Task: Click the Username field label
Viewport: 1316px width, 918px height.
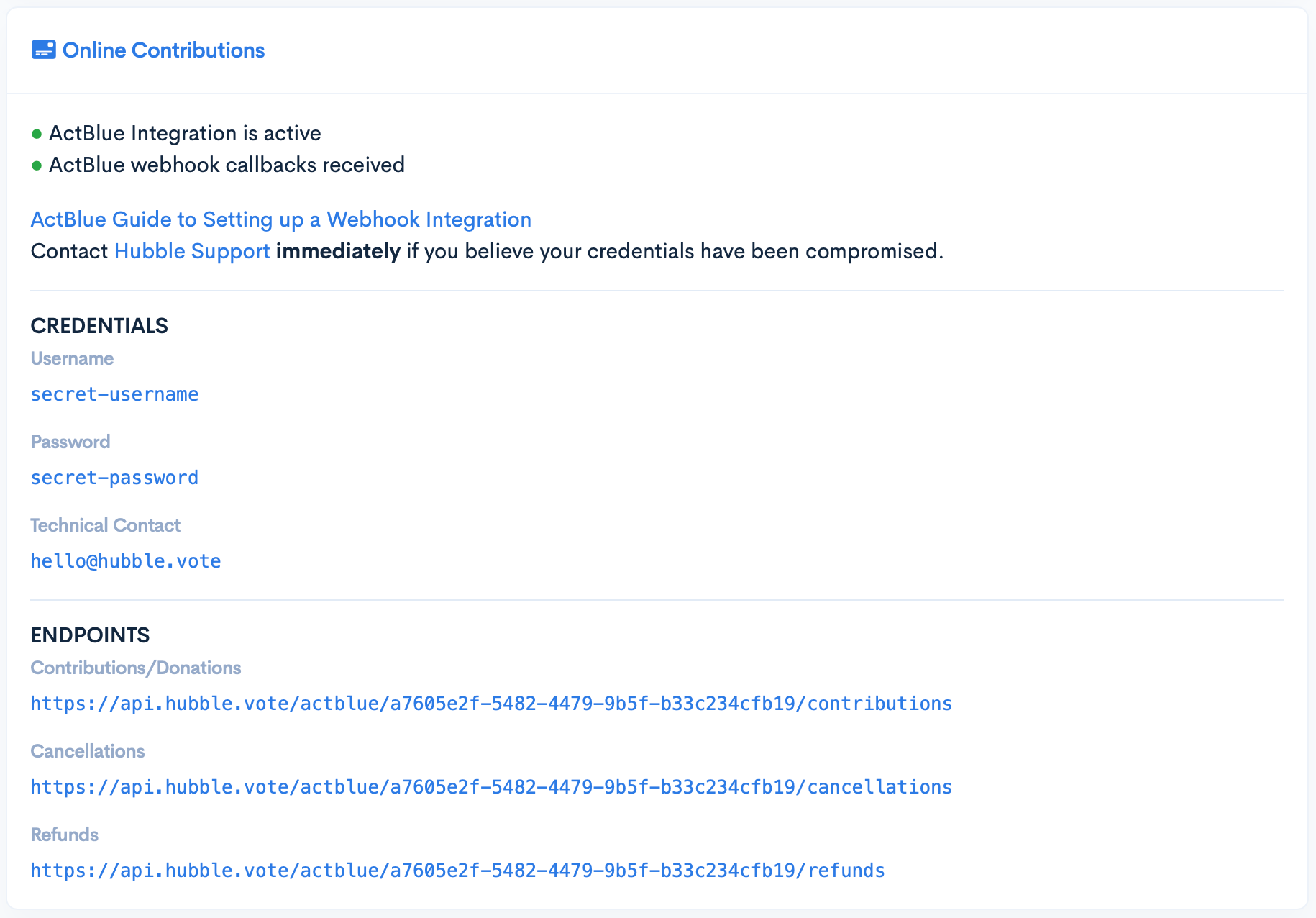Action: [72, 358]
